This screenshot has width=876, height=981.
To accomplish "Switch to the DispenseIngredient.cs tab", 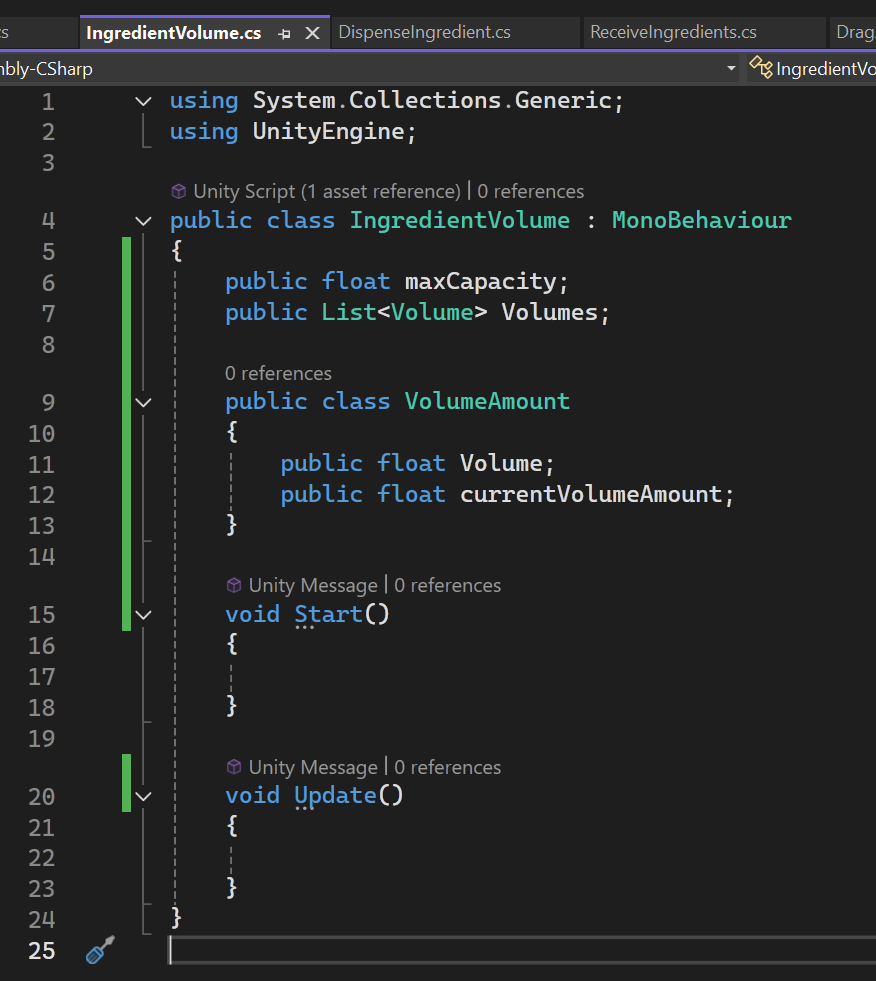I will pos(424,33).
